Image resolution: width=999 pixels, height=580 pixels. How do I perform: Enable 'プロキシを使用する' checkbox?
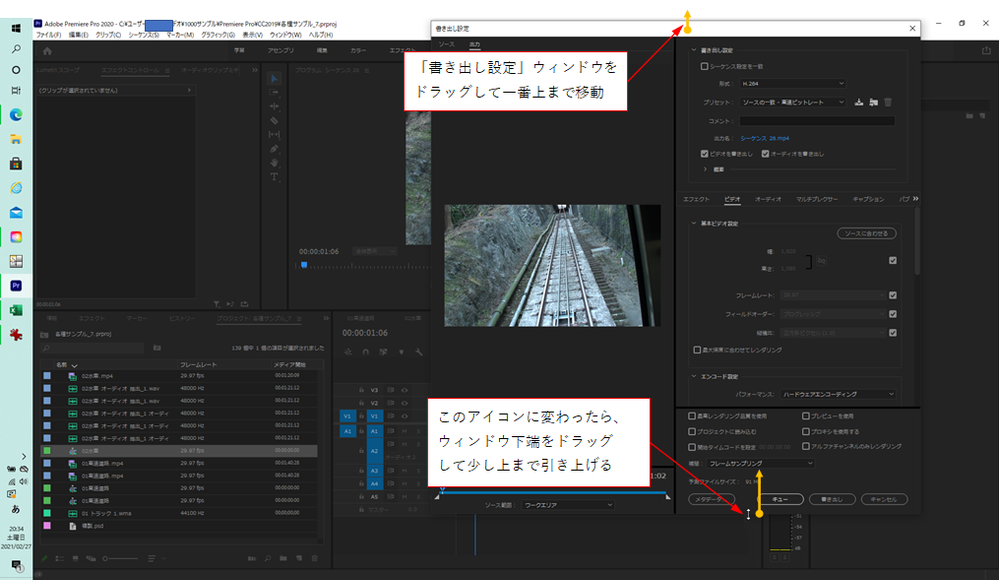click(806, 431)
